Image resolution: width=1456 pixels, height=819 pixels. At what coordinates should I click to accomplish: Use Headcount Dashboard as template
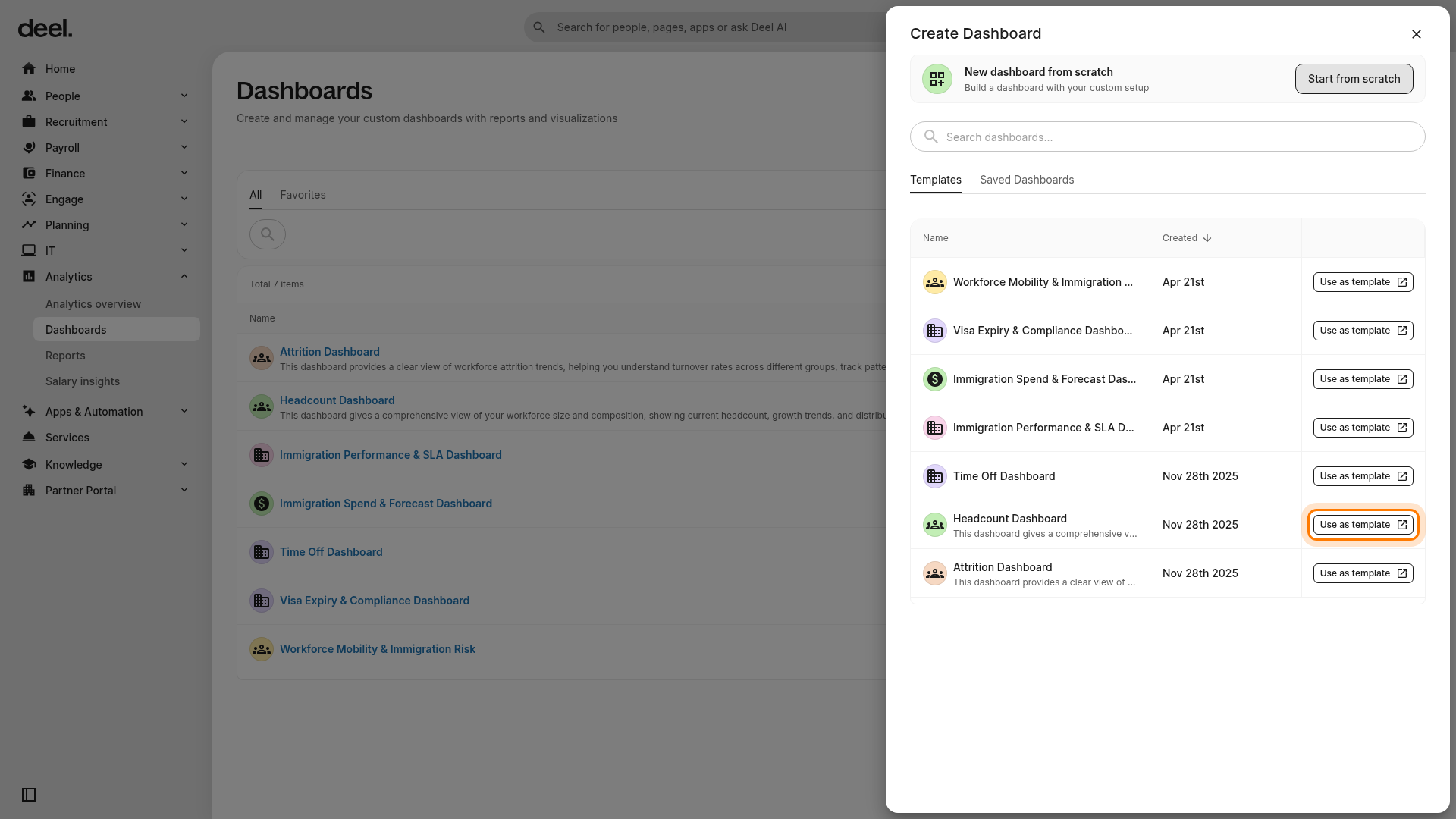click(x=1363, y=525)
